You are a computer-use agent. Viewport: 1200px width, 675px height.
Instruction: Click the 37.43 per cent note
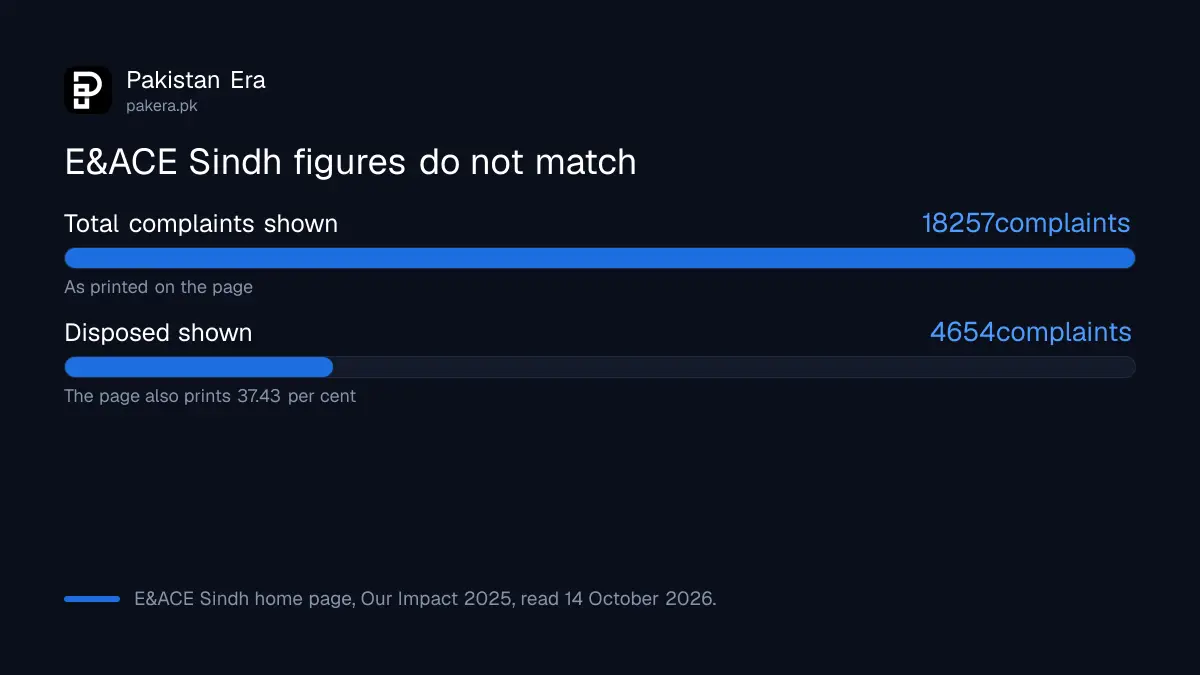point(210,396)
